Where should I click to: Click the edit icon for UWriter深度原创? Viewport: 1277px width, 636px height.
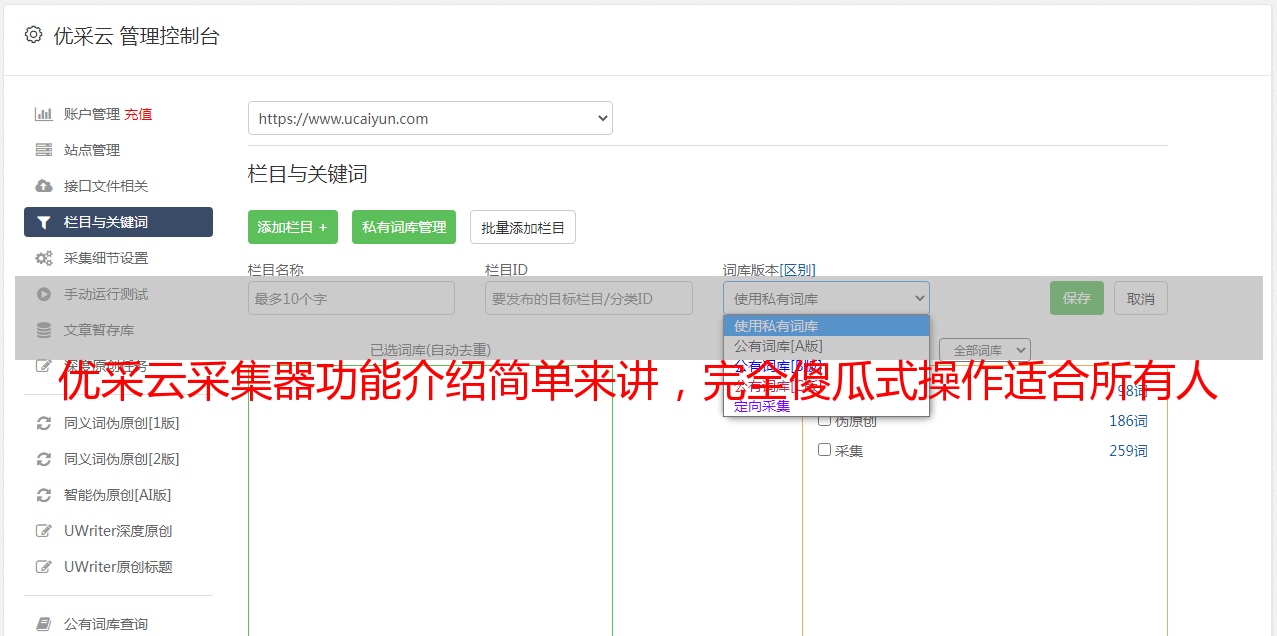pos(43,531)
